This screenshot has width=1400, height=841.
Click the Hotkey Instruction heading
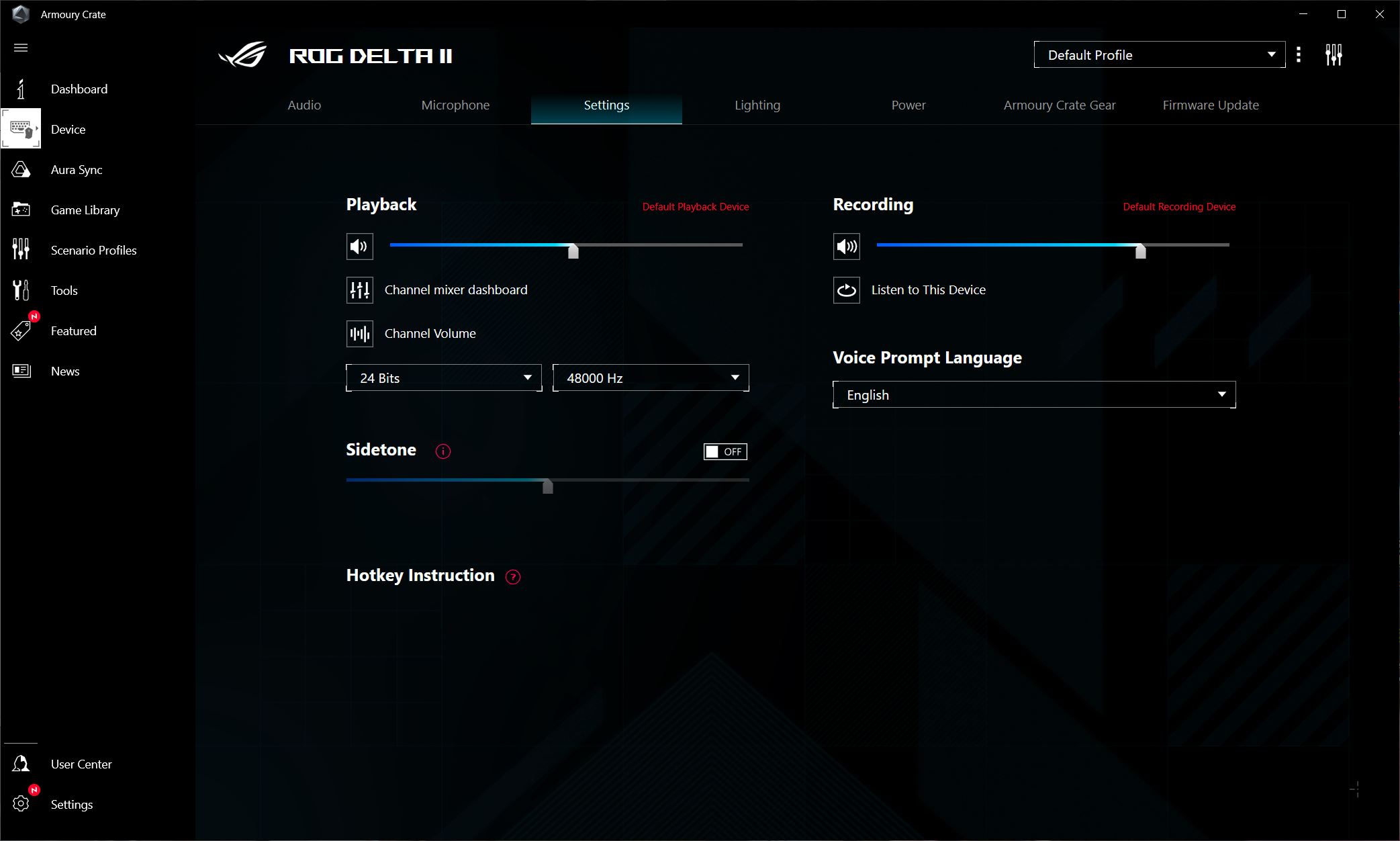tap(420, 576)
